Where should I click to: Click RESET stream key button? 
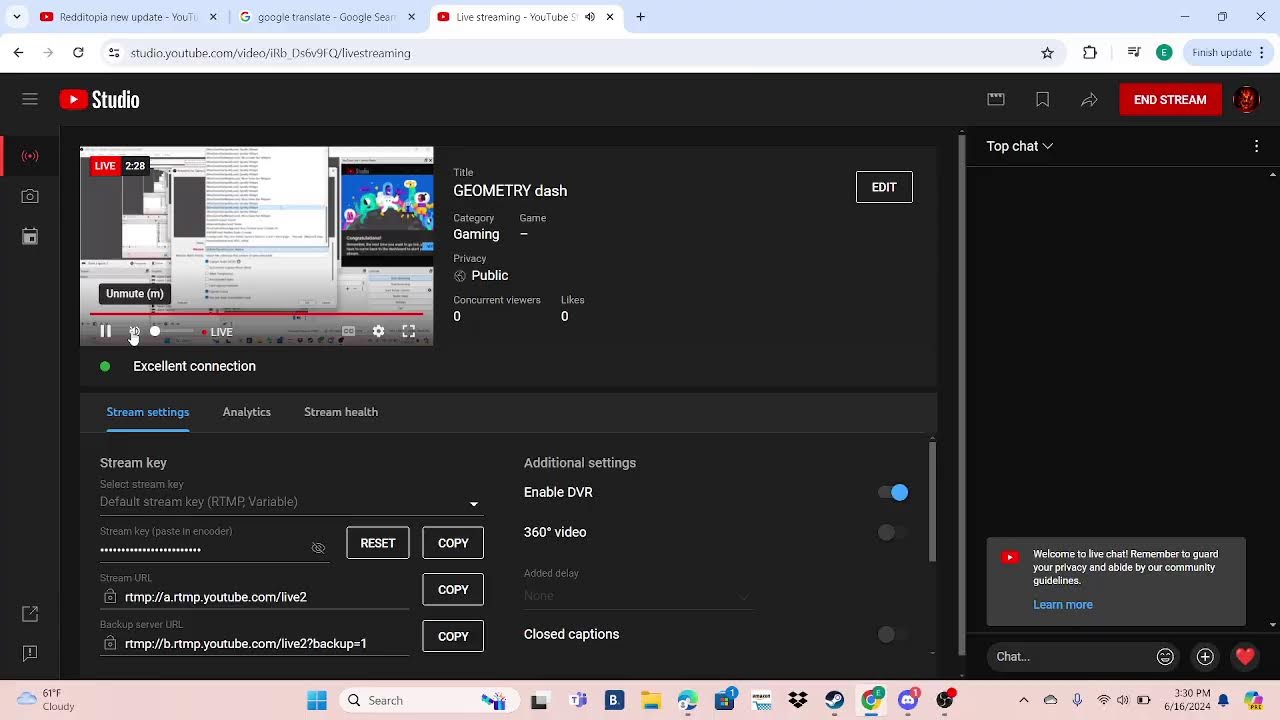point(378,543)
